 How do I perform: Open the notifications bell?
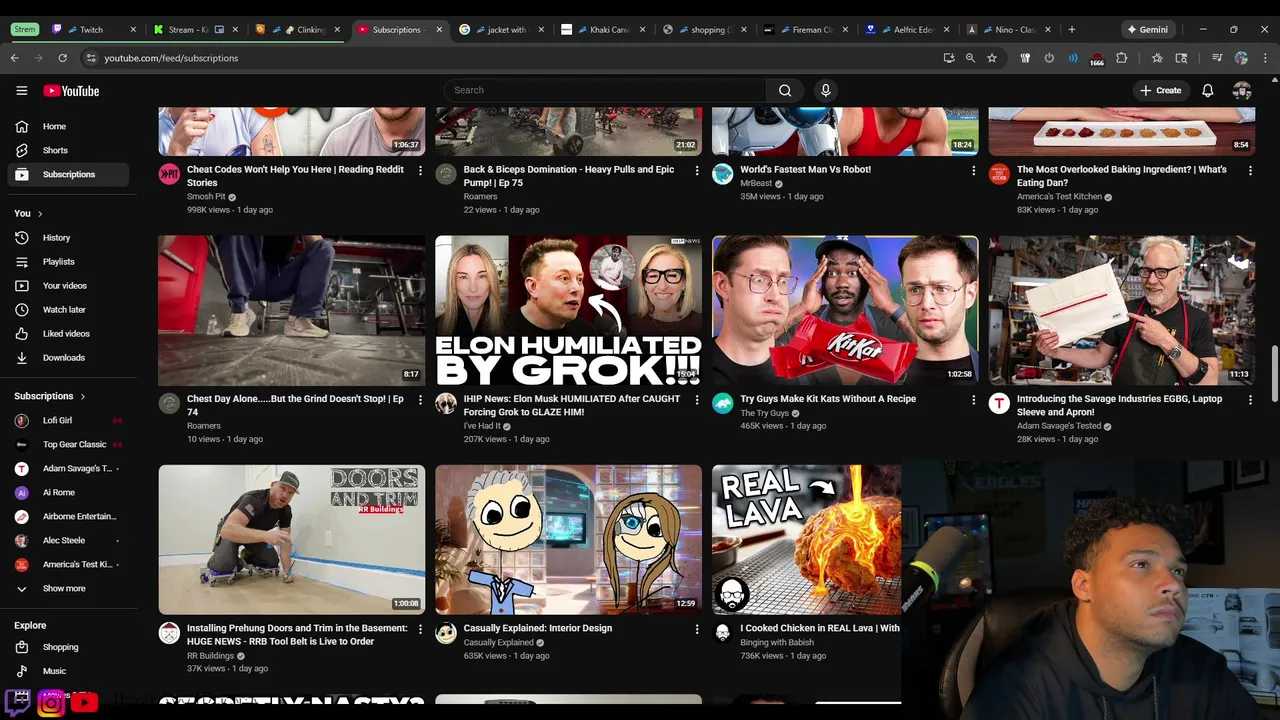(1208, 90)
